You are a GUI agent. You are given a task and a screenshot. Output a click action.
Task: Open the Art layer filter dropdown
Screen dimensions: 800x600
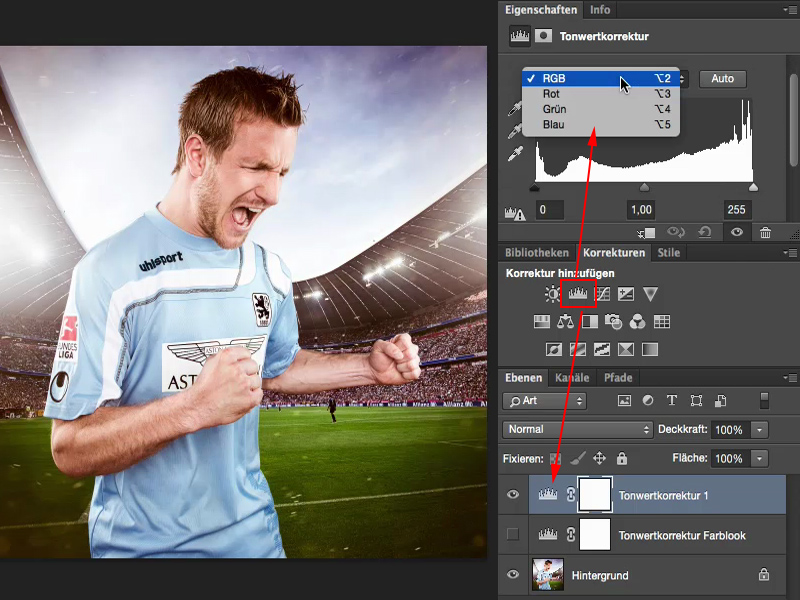point(544,401)
